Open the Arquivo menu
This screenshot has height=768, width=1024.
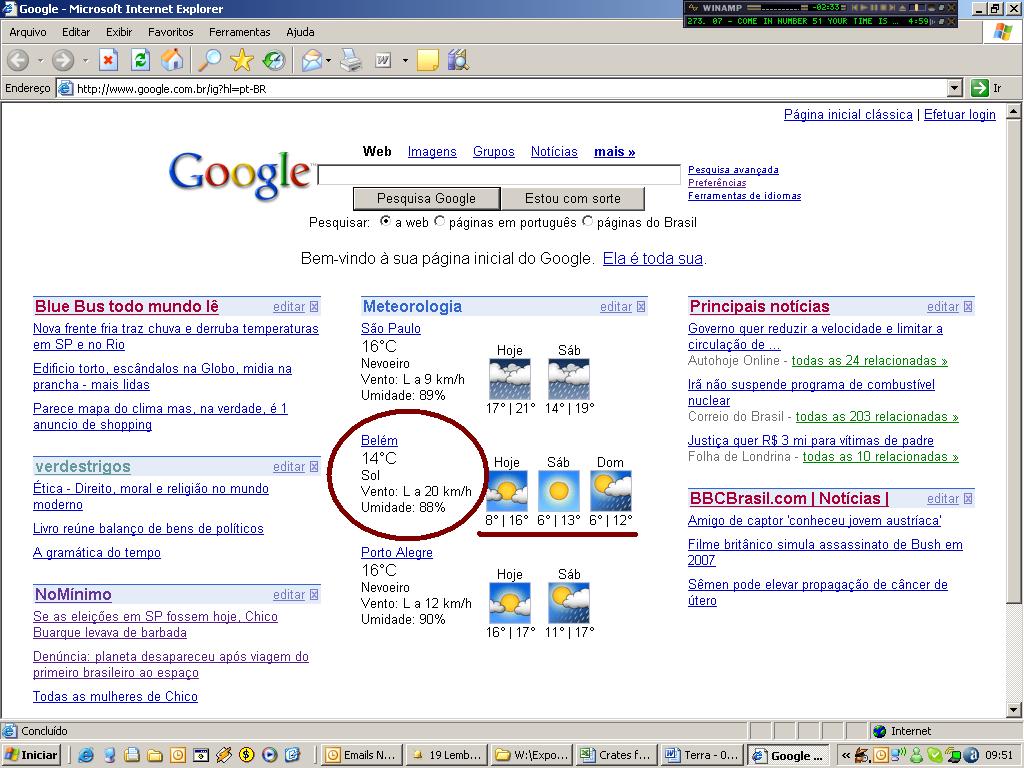[28, 32]
